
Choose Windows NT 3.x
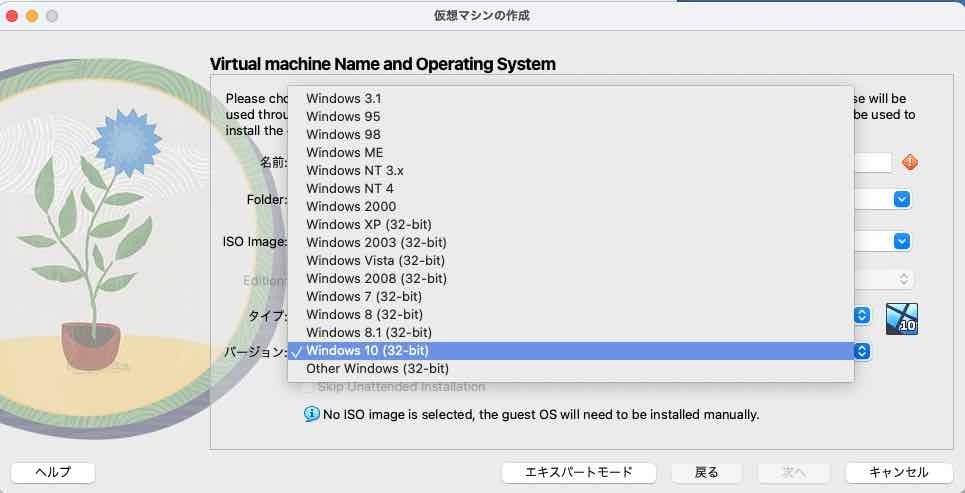[571, 170]
